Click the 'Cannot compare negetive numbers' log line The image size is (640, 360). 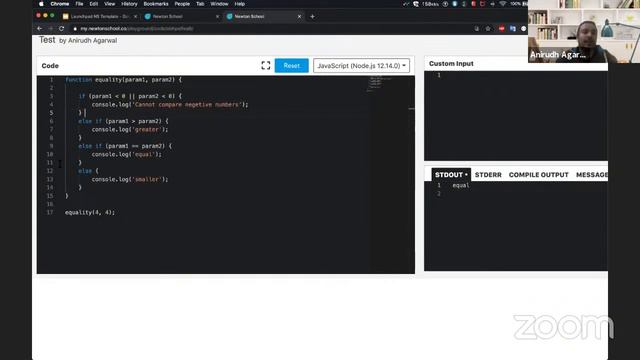point(170,104)
